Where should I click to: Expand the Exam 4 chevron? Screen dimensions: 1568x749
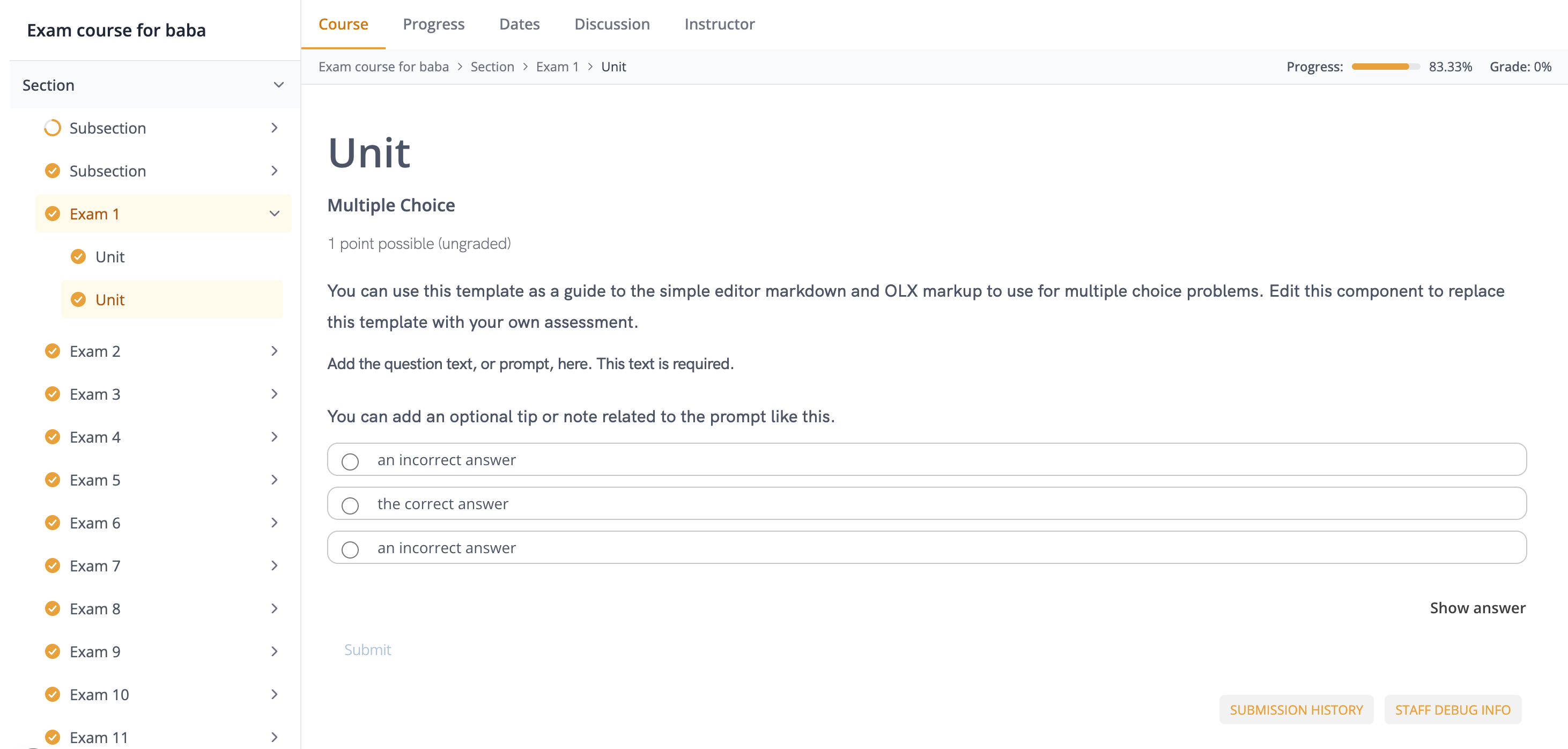(275, 437)
